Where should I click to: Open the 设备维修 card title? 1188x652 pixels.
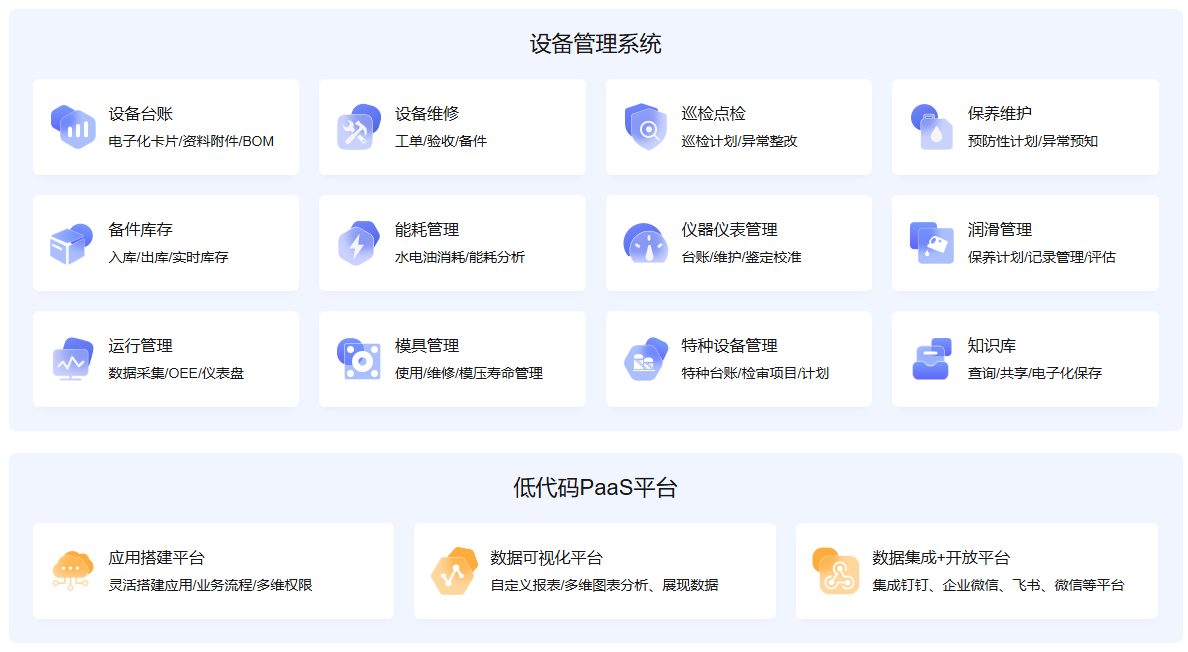click(x=427, y=114)
